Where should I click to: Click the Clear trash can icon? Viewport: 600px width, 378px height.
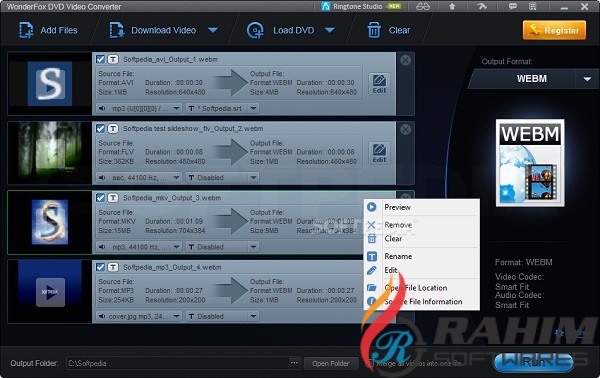pyautogui.click(x=374, y=30)
